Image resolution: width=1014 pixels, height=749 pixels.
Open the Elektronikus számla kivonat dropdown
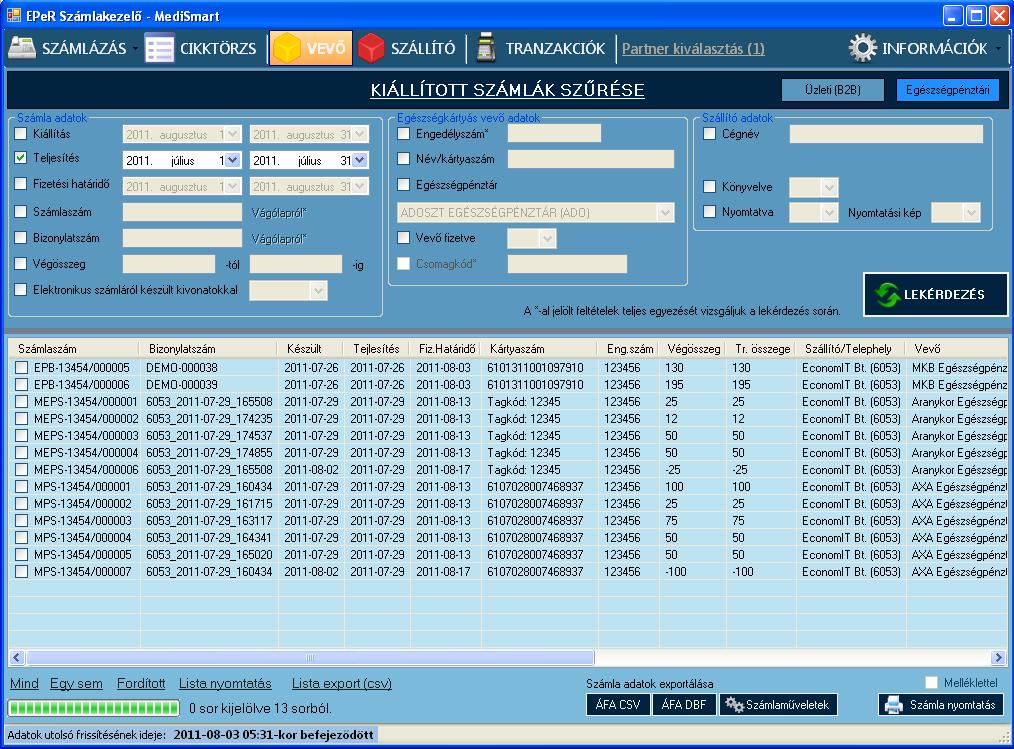[318, 290]
